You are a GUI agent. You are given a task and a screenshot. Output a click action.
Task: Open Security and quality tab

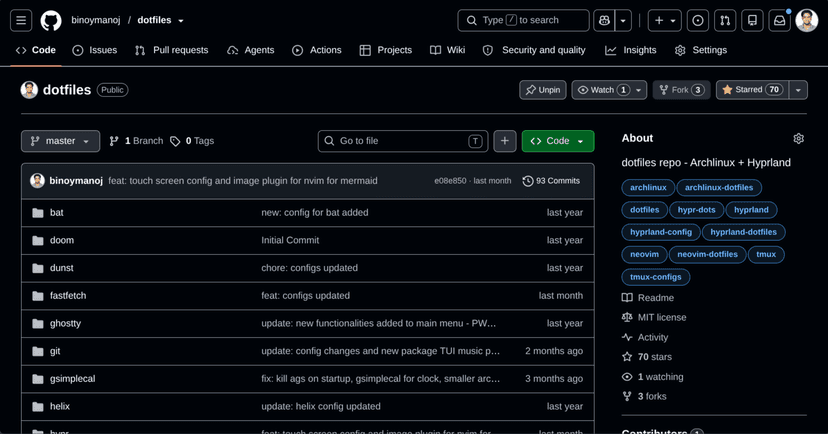[534, 50]
